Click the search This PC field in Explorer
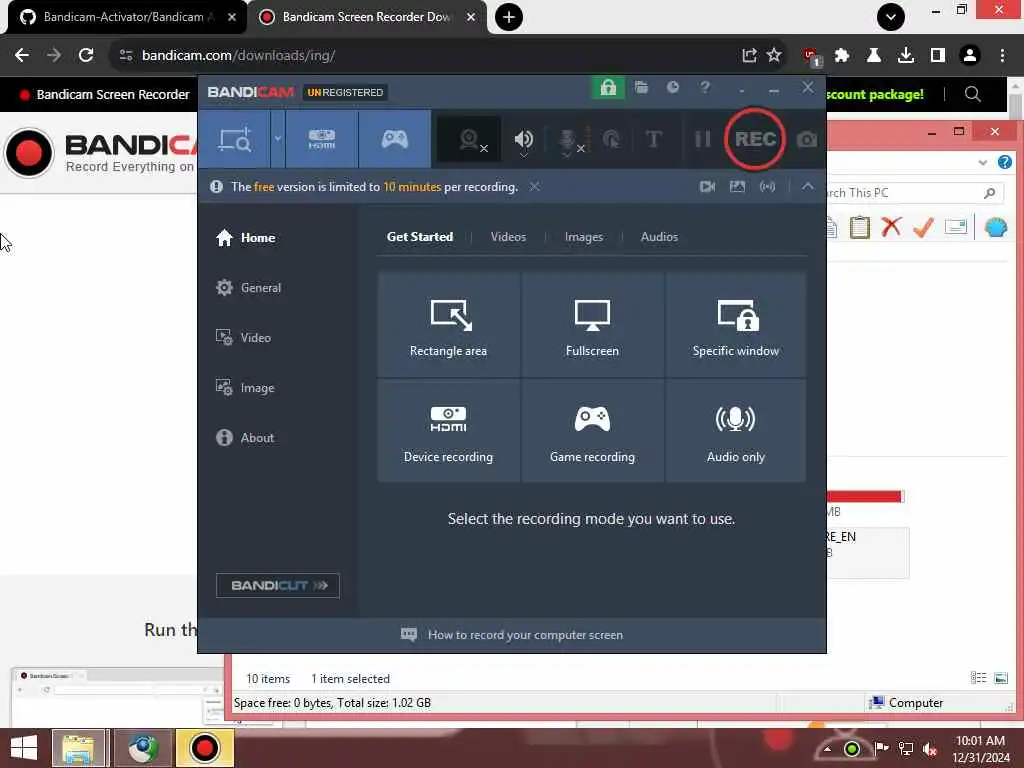Viewport: 1024px width, 768px height. [914, 193]
